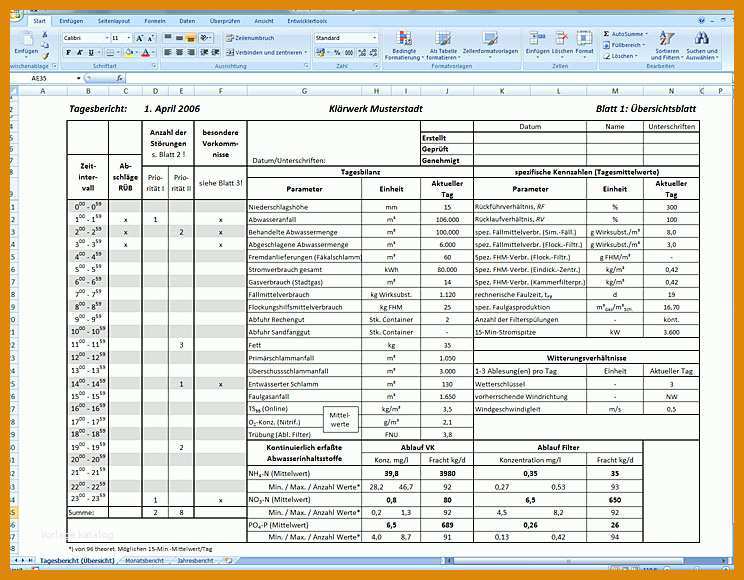Toggle center text alignment
The image size is (744, 580).
(x=179, y=52)
